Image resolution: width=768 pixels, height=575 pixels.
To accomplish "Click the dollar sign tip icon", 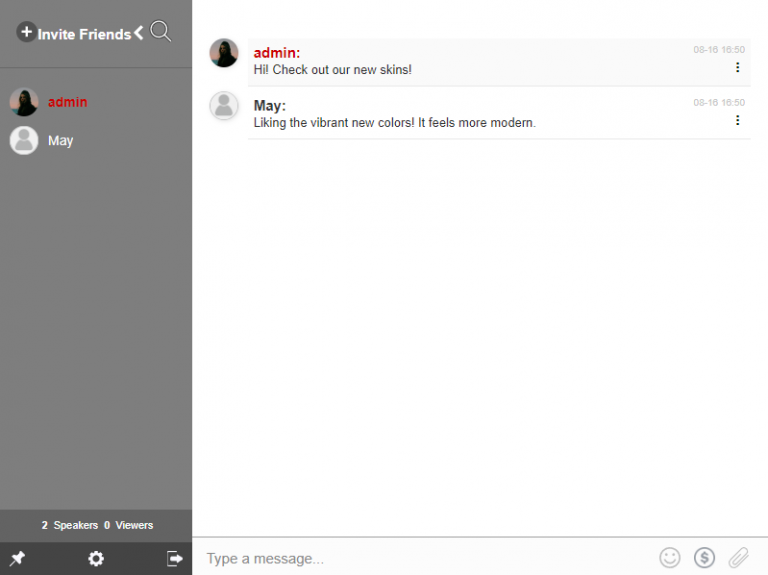I will click(704, 558).
